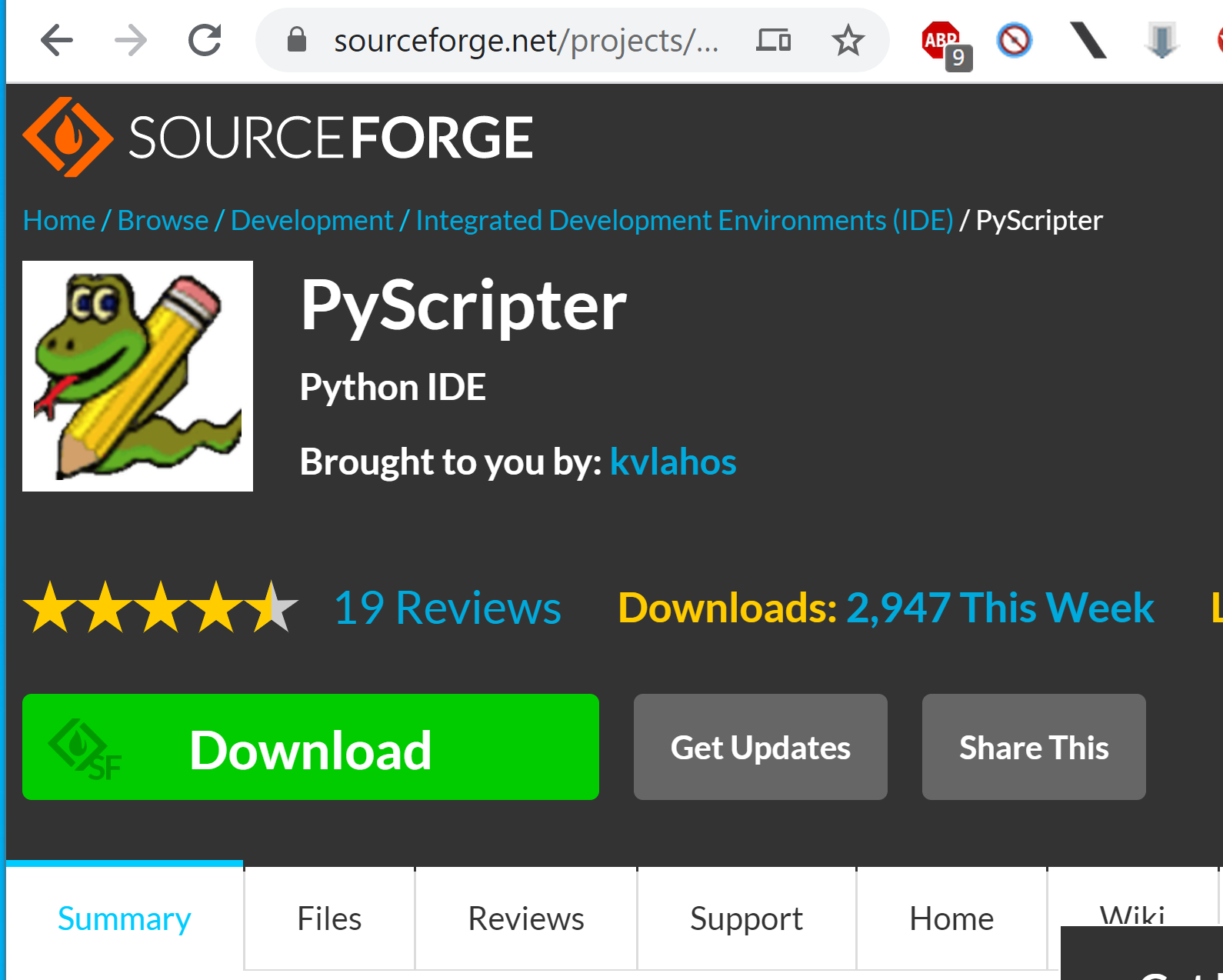The width and height of the screenshot is (1223, 980).
Task: Bookmark the page with the star icon
Action: (x=848, y=40)
